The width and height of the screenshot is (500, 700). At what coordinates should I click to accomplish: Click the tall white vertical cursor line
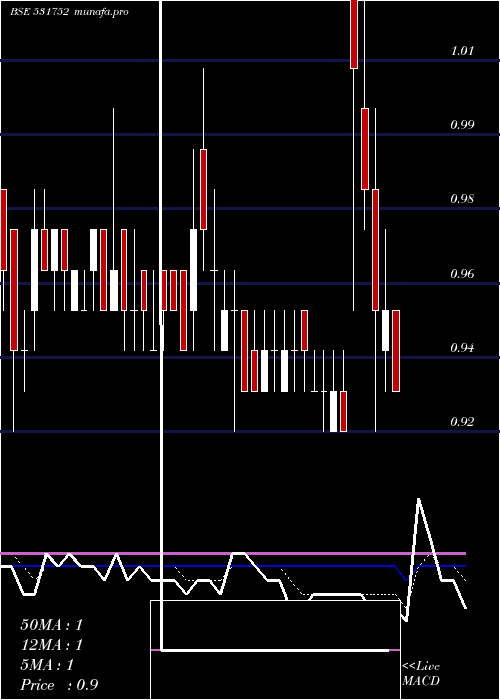pyautogui.click(x=161, y=325)
